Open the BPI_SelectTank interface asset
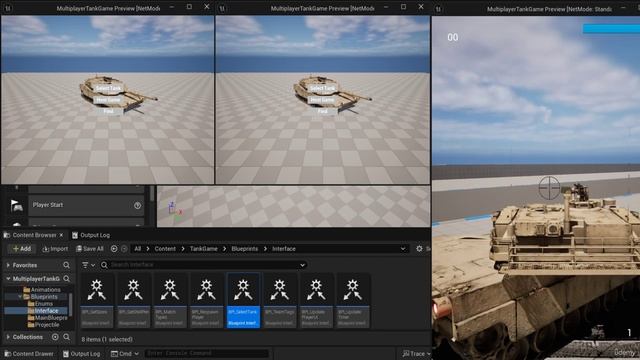 [x=243, y=300]
